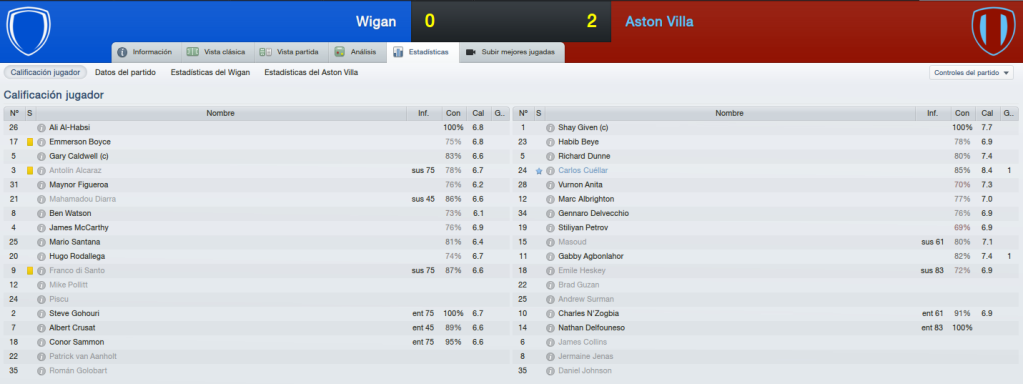
Task: Click the Wigan club crest icon
Action: (28, 31)
